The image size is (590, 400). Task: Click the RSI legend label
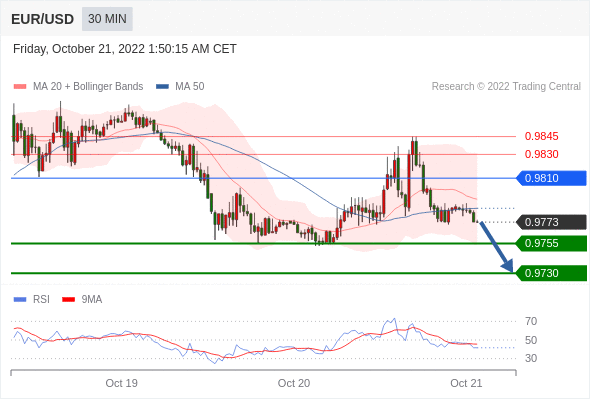pos(41,300)
